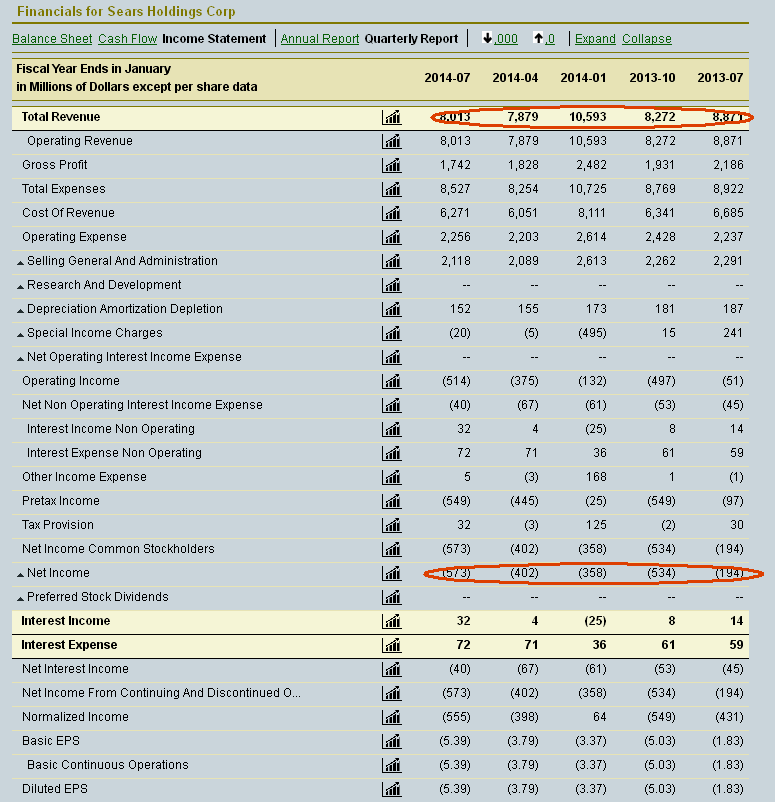Expand all rows via Expand link
The image size is (775, 802).
point(595,39)
